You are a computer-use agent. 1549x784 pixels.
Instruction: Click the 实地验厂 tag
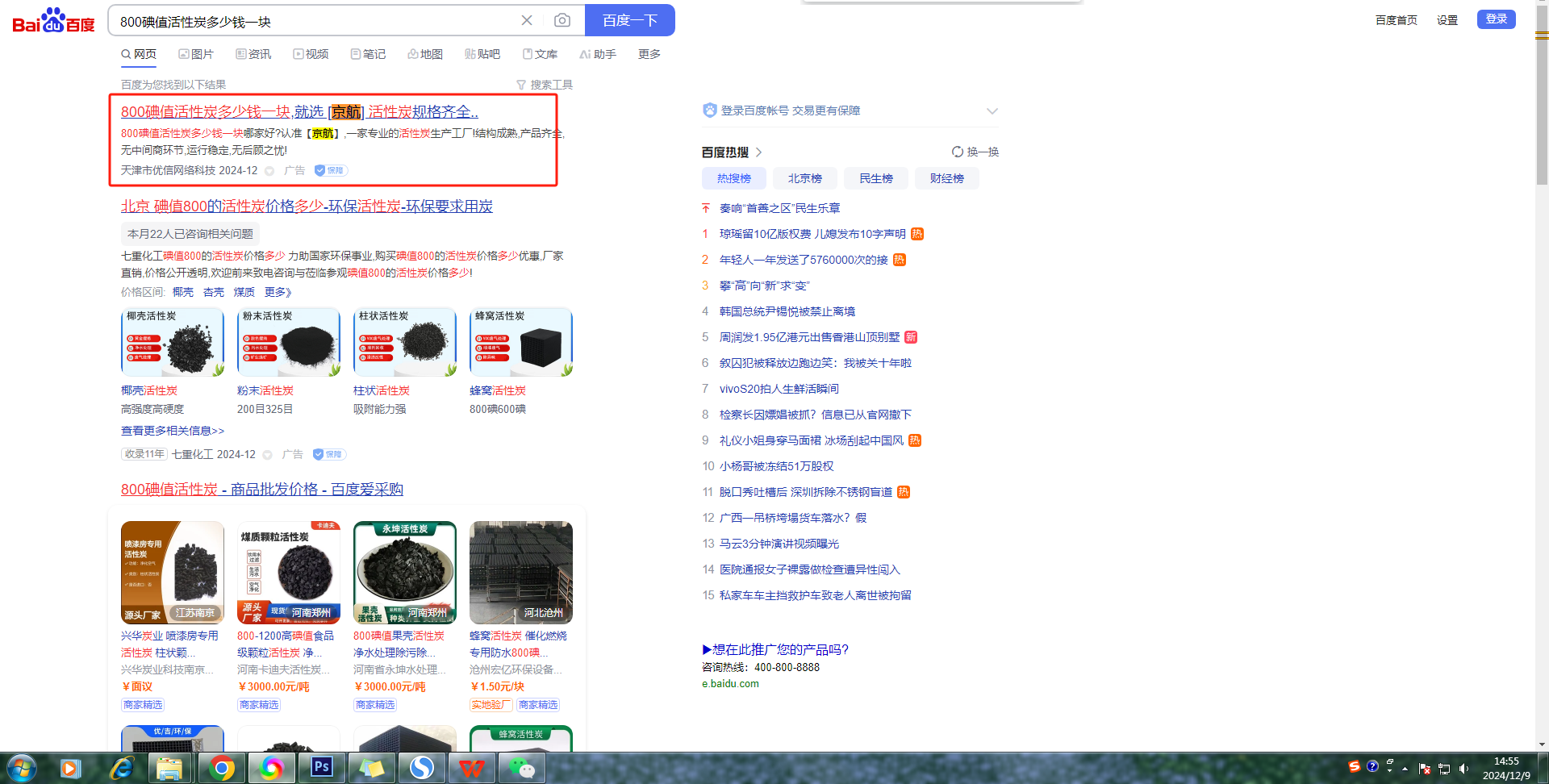[x=491, y=705]
